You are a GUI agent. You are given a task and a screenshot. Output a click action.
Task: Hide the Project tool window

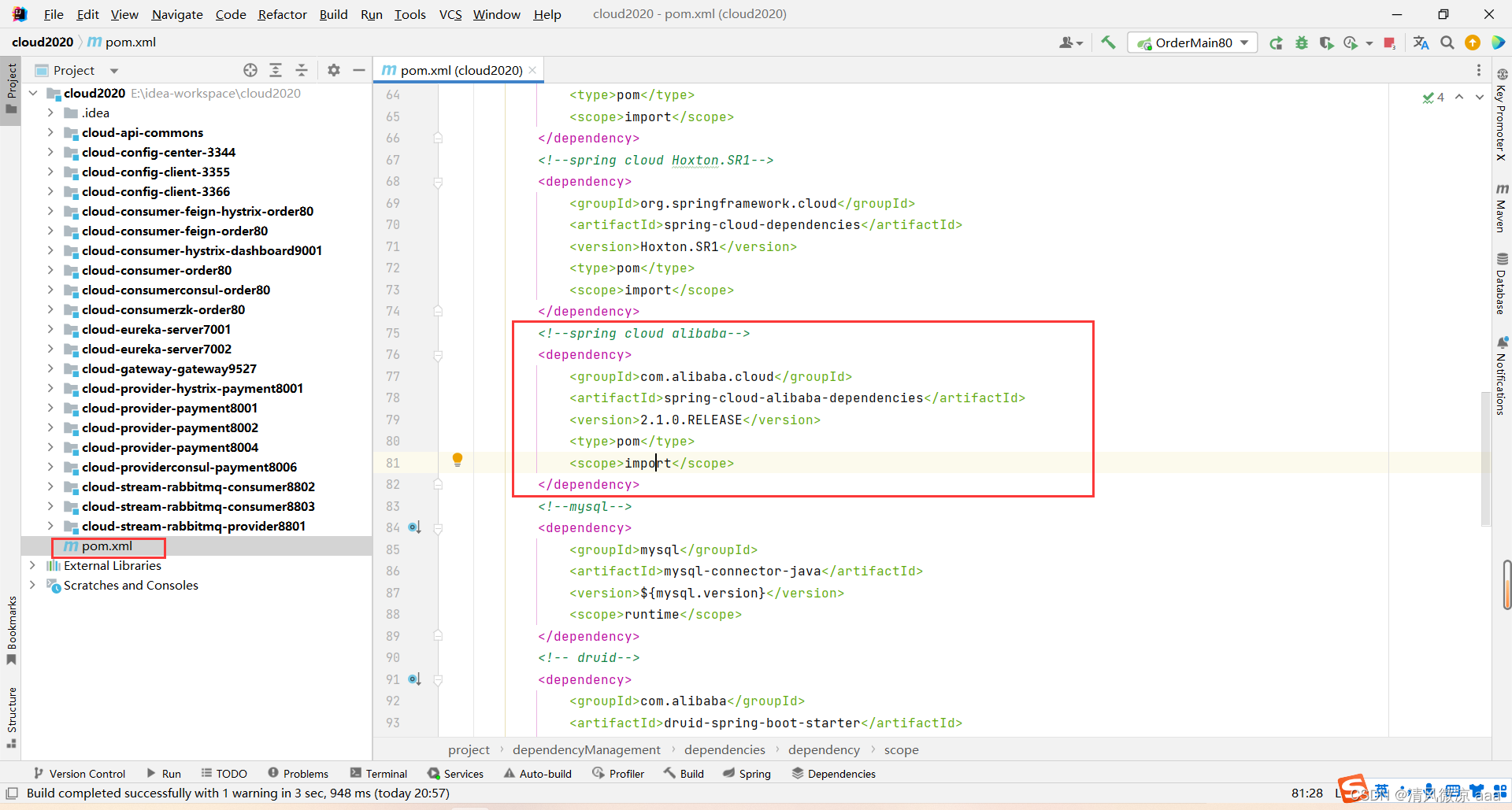click(x=359, y=70)
